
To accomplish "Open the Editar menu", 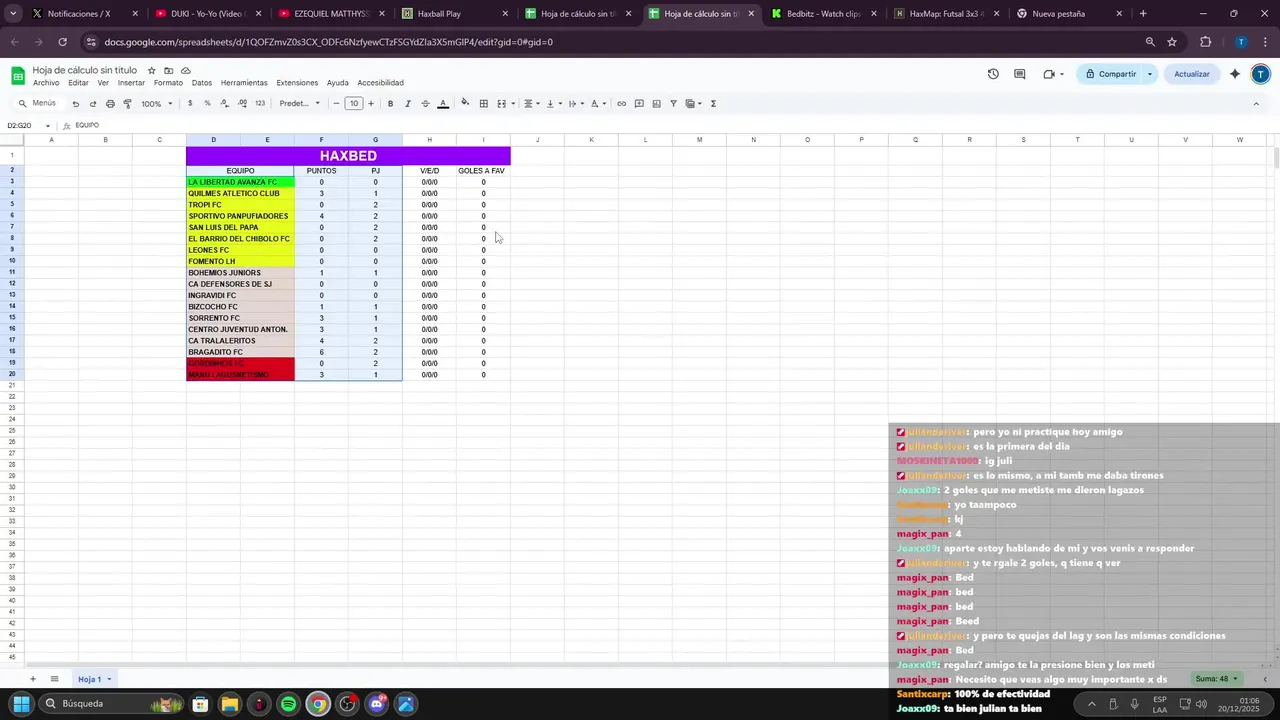I will click(78, 83).
